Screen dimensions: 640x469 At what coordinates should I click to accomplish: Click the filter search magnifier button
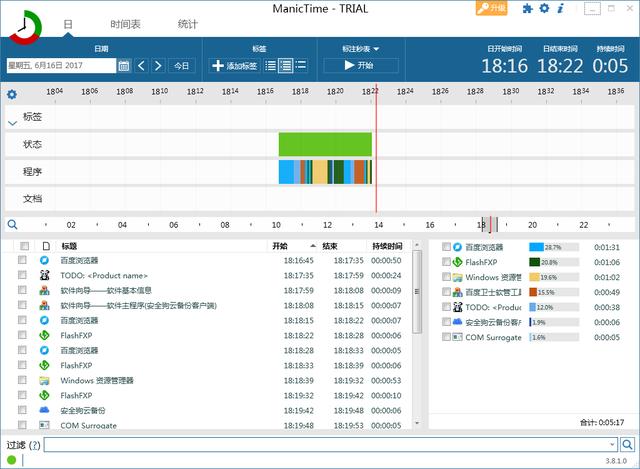click(x=627, y=444)
